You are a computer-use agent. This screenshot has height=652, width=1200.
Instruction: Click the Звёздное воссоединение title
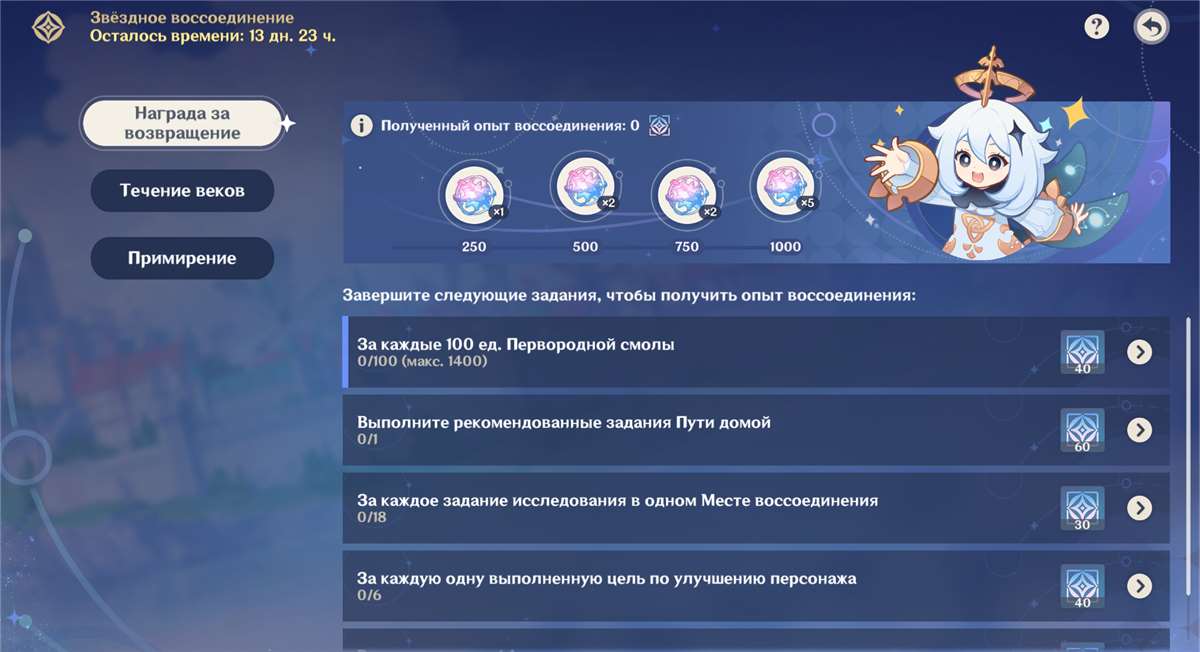click(x=192, y=18)
